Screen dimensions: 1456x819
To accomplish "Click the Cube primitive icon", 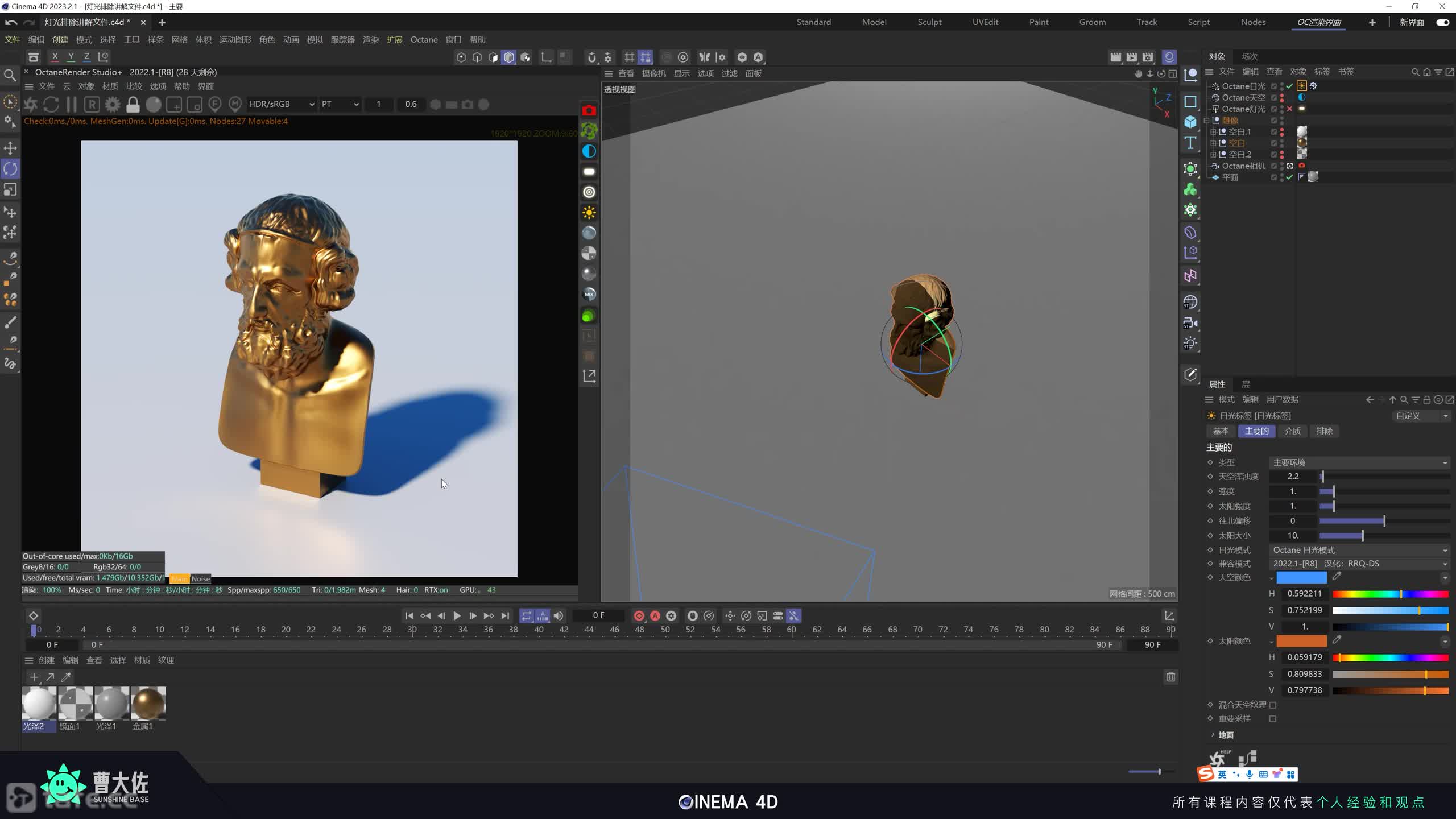I will click(1190, 122).
